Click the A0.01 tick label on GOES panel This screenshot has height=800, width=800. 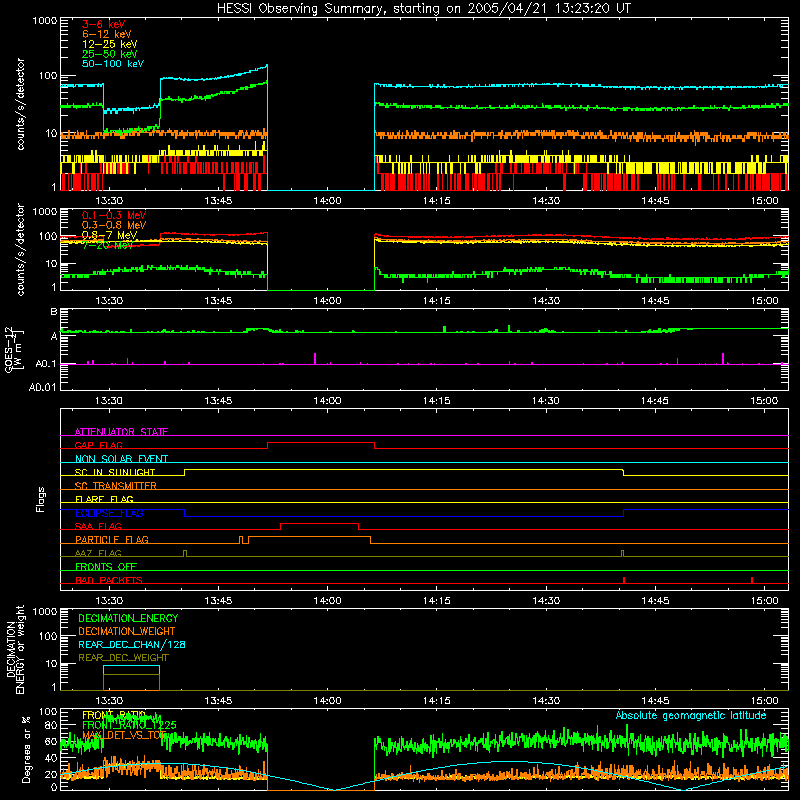point(43,387)
